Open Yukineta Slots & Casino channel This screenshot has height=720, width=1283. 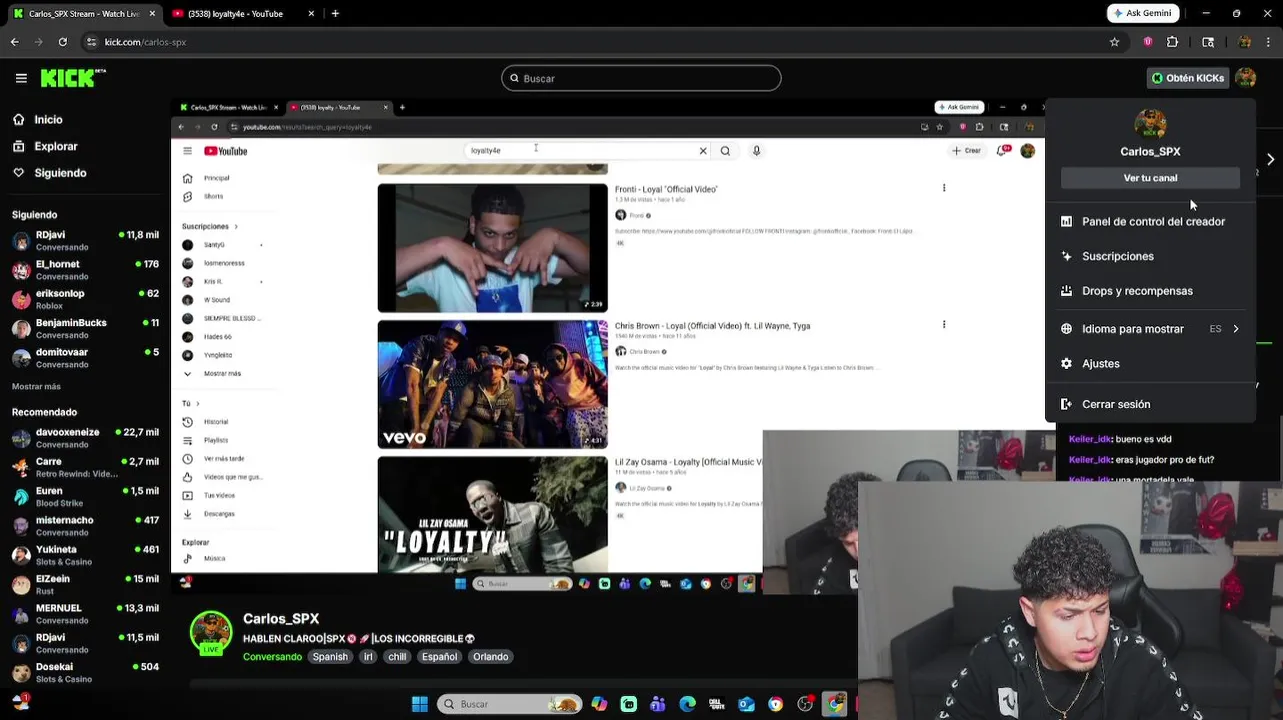(85, 555)
